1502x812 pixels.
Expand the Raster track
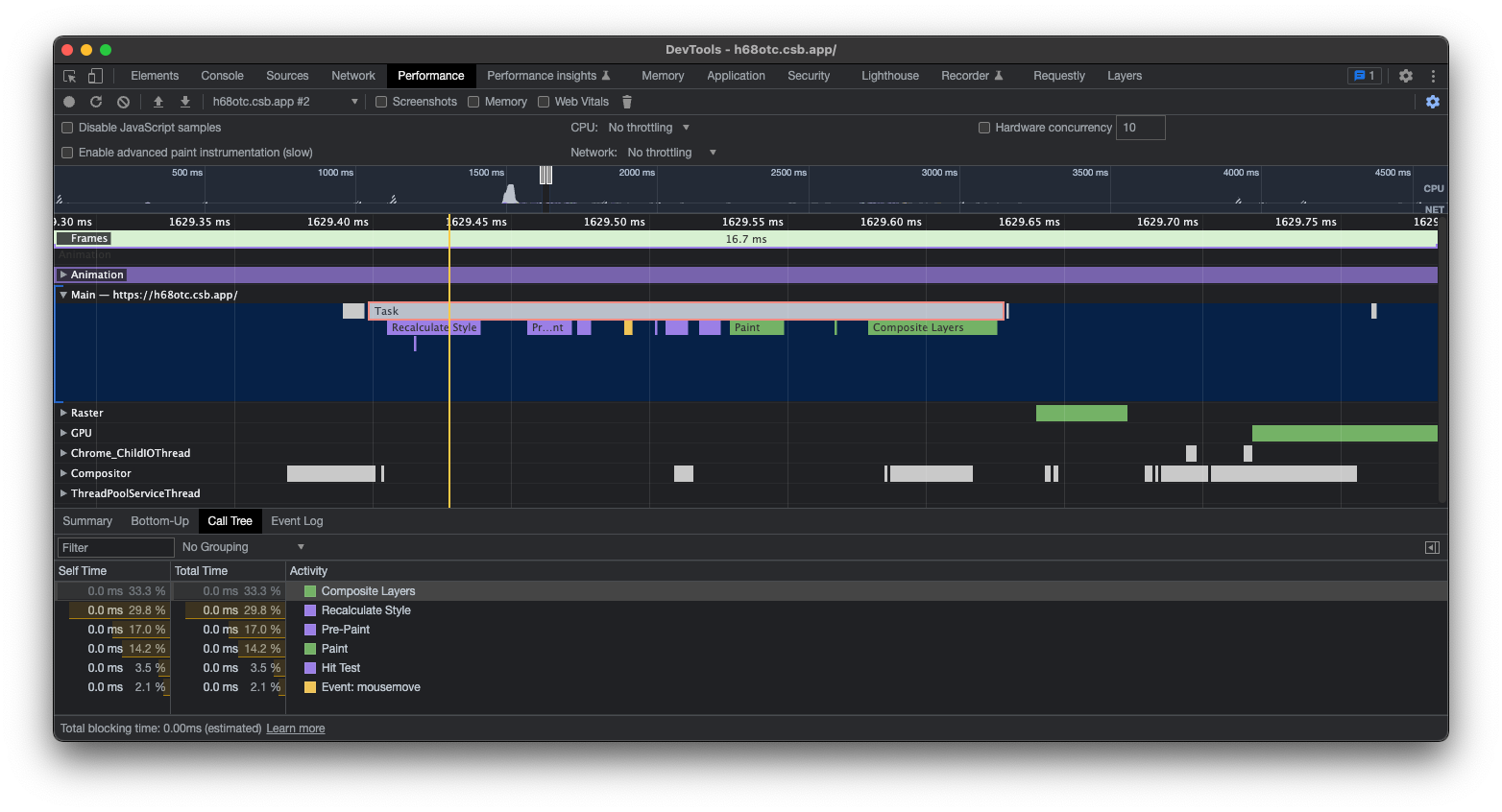(61, 413)
